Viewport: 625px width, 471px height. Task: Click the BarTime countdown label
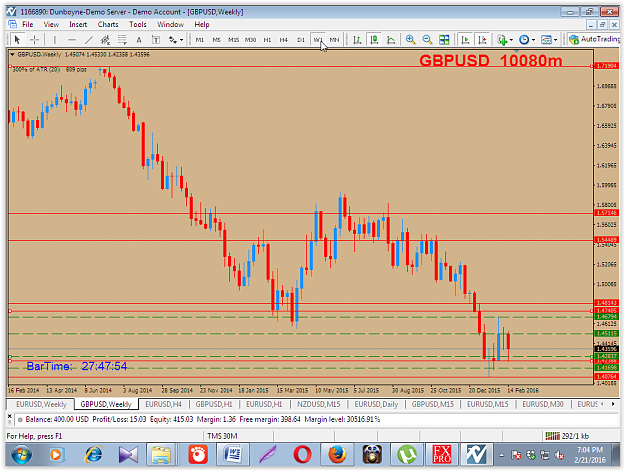[x=77, y=366]
